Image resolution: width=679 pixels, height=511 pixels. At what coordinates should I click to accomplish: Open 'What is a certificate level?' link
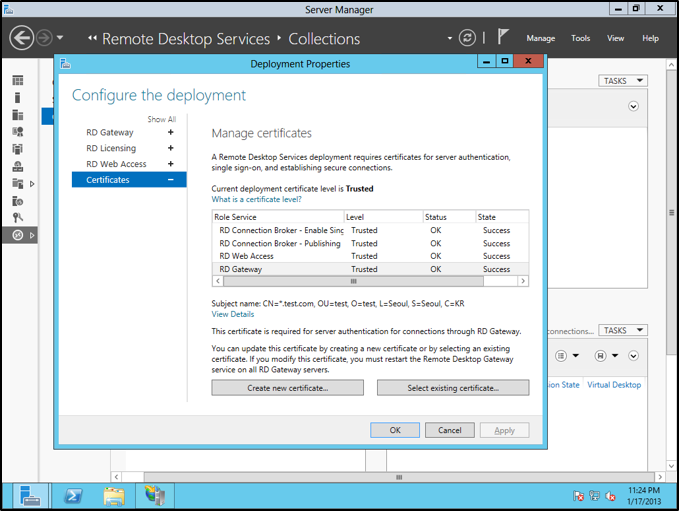(257, 199)
